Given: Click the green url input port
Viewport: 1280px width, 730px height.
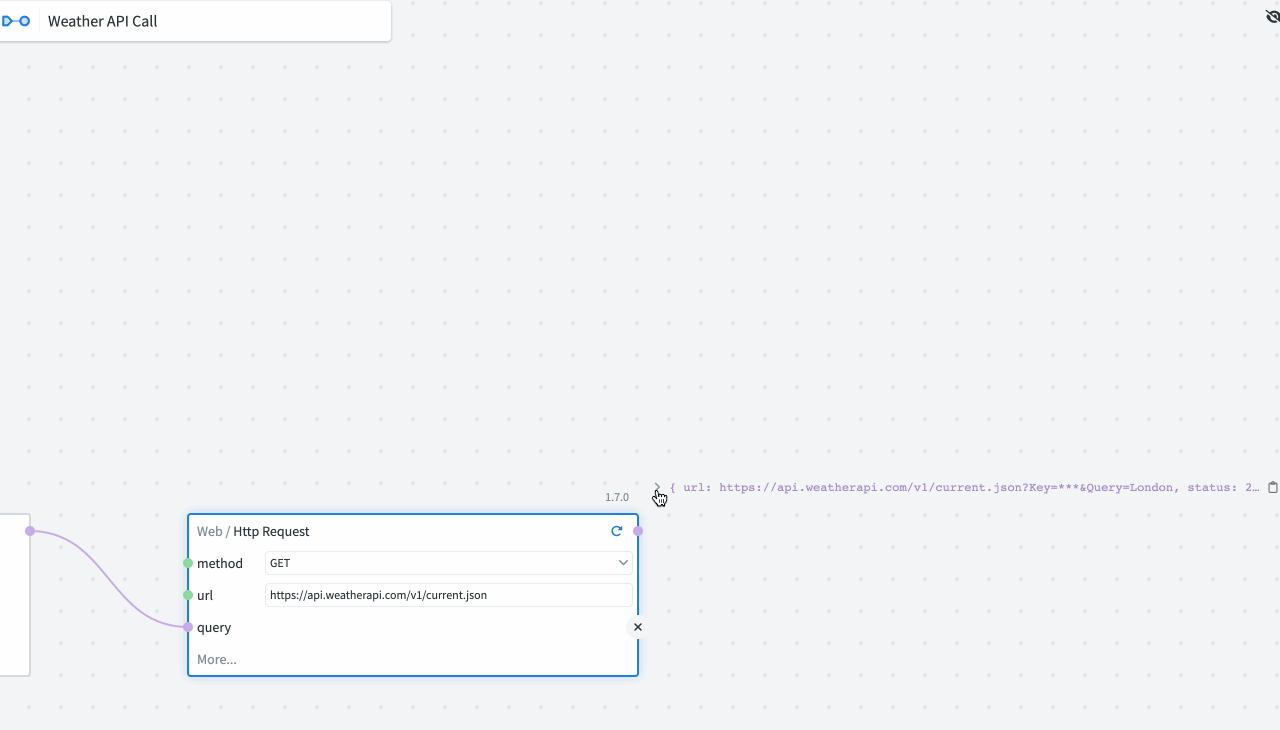Looking at the screenshot, I should coord(188,595).
